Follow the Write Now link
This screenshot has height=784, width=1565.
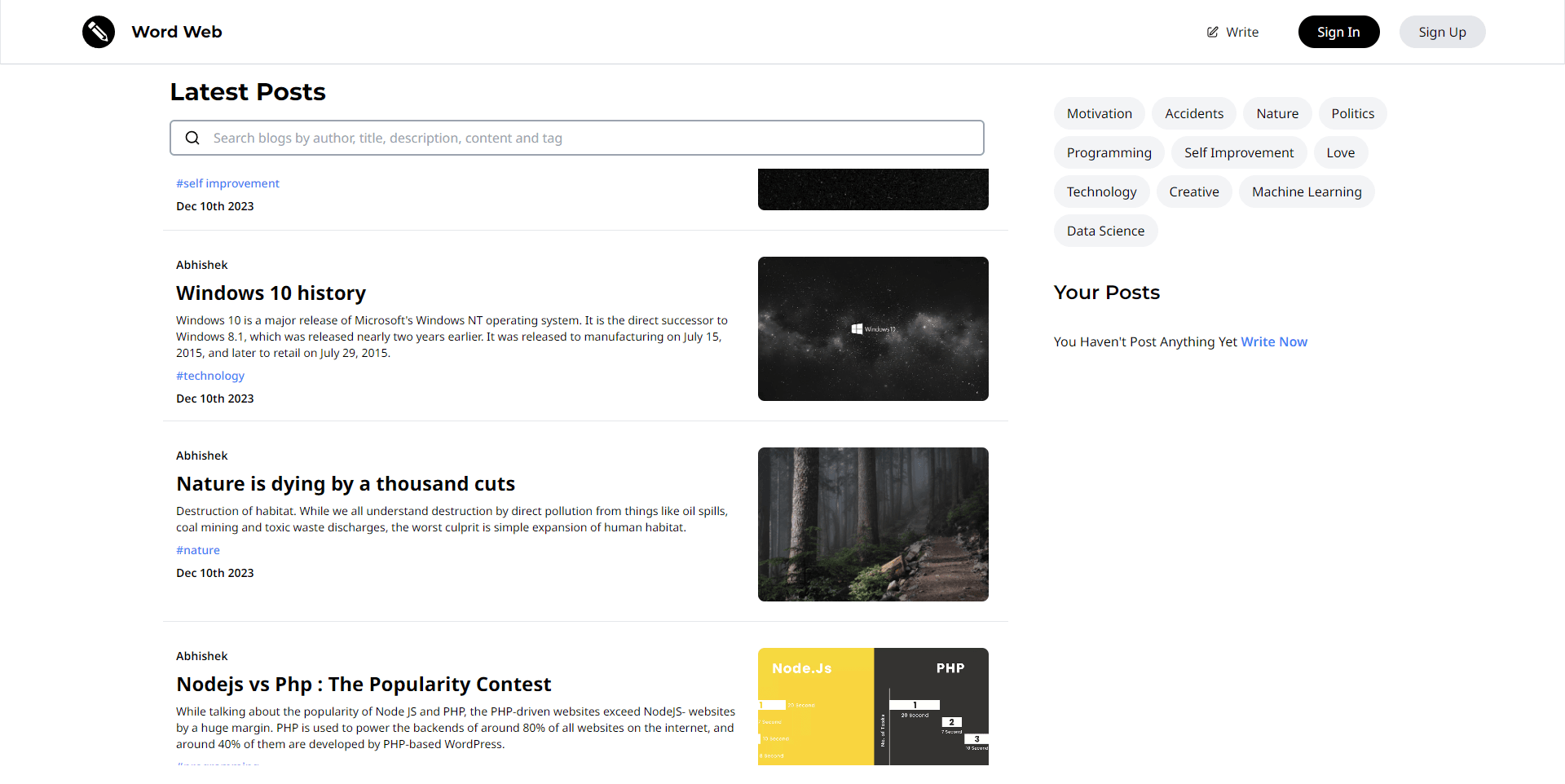(1274, 341)
